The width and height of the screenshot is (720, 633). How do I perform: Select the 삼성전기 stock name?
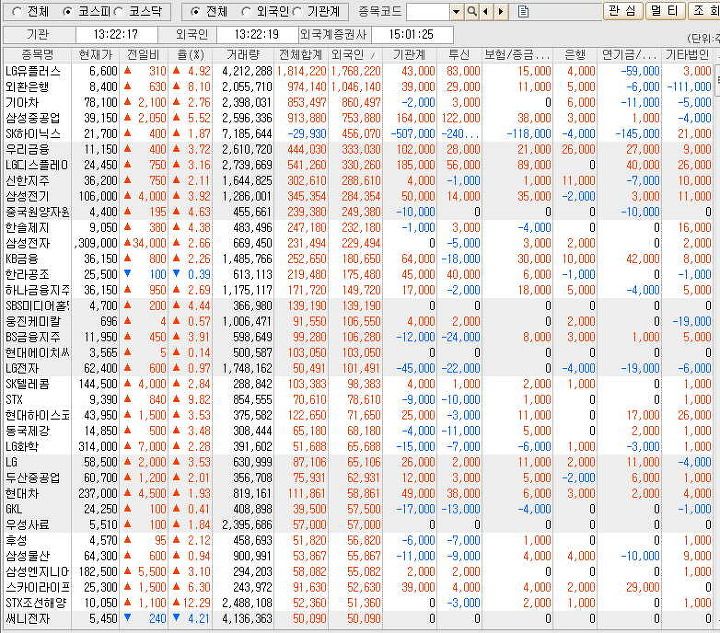27,196
